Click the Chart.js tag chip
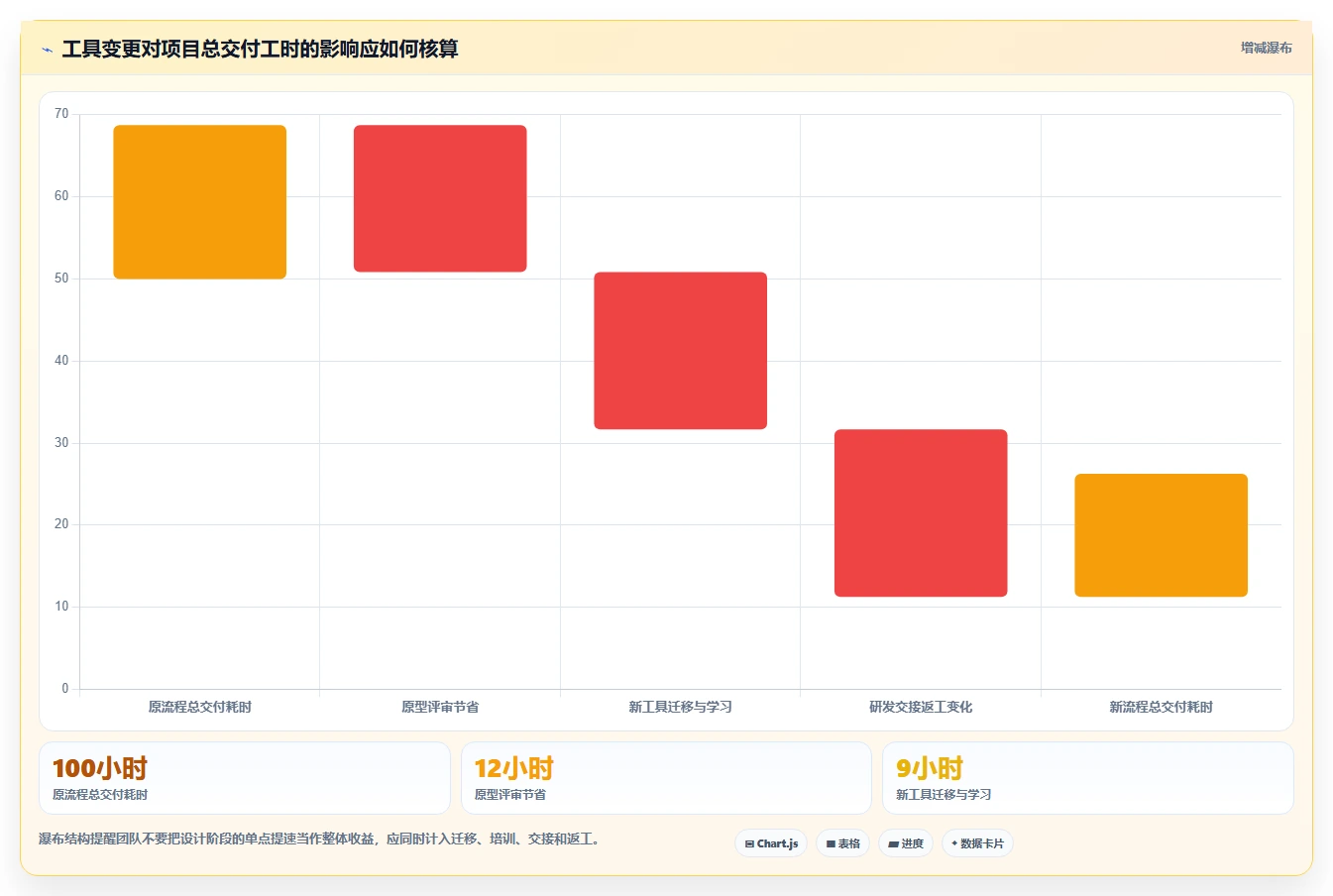The width and height of the screenshot is (1333, 896). pos(771,843)
